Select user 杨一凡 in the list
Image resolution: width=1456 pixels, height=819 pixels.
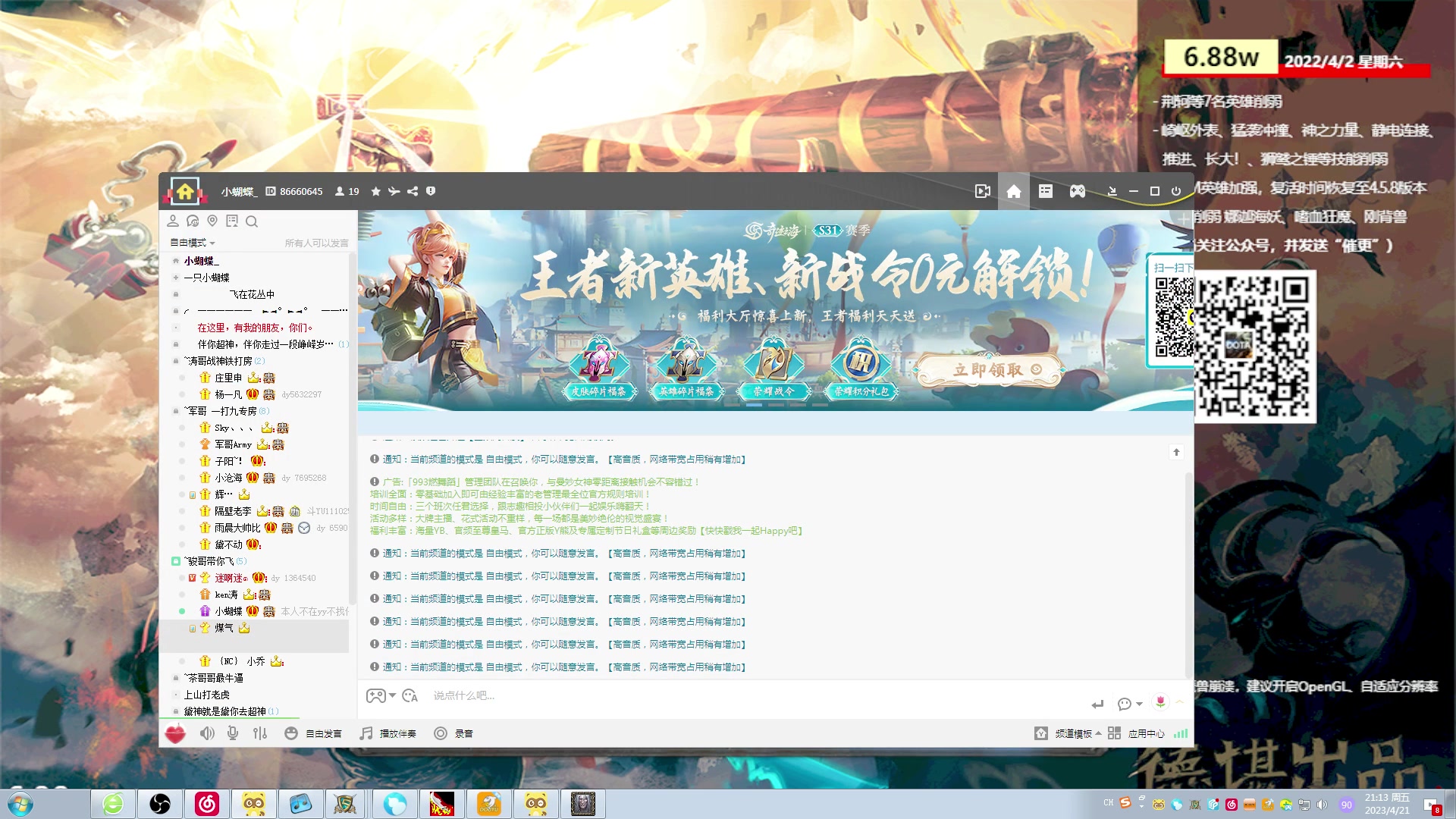point(228,394)
